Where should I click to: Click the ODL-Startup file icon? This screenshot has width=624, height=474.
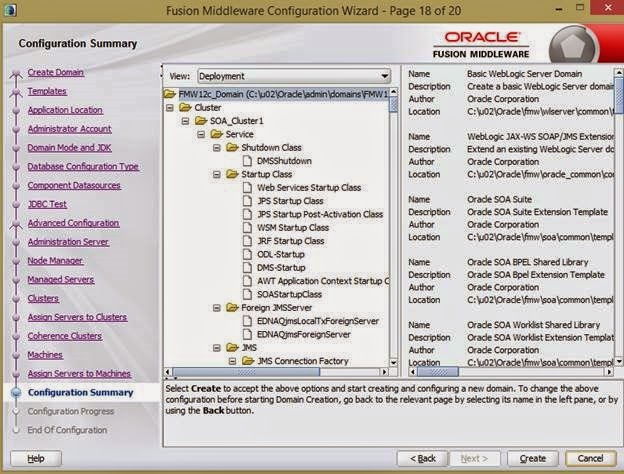pyautogui.click(x=247, y=254)
